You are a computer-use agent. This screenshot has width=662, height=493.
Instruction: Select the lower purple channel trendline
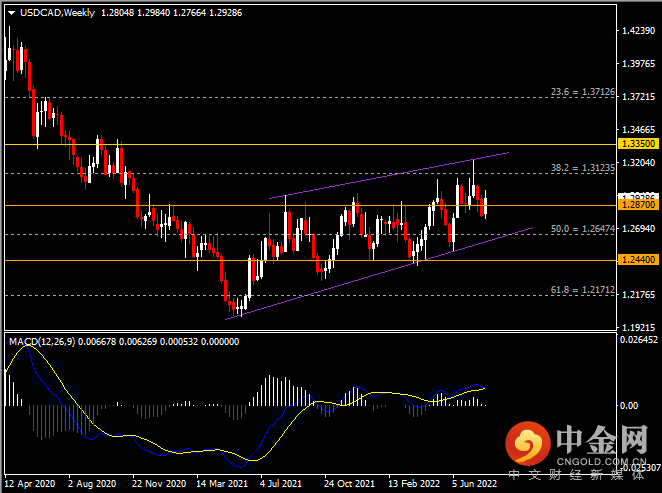tap(379, 274)
